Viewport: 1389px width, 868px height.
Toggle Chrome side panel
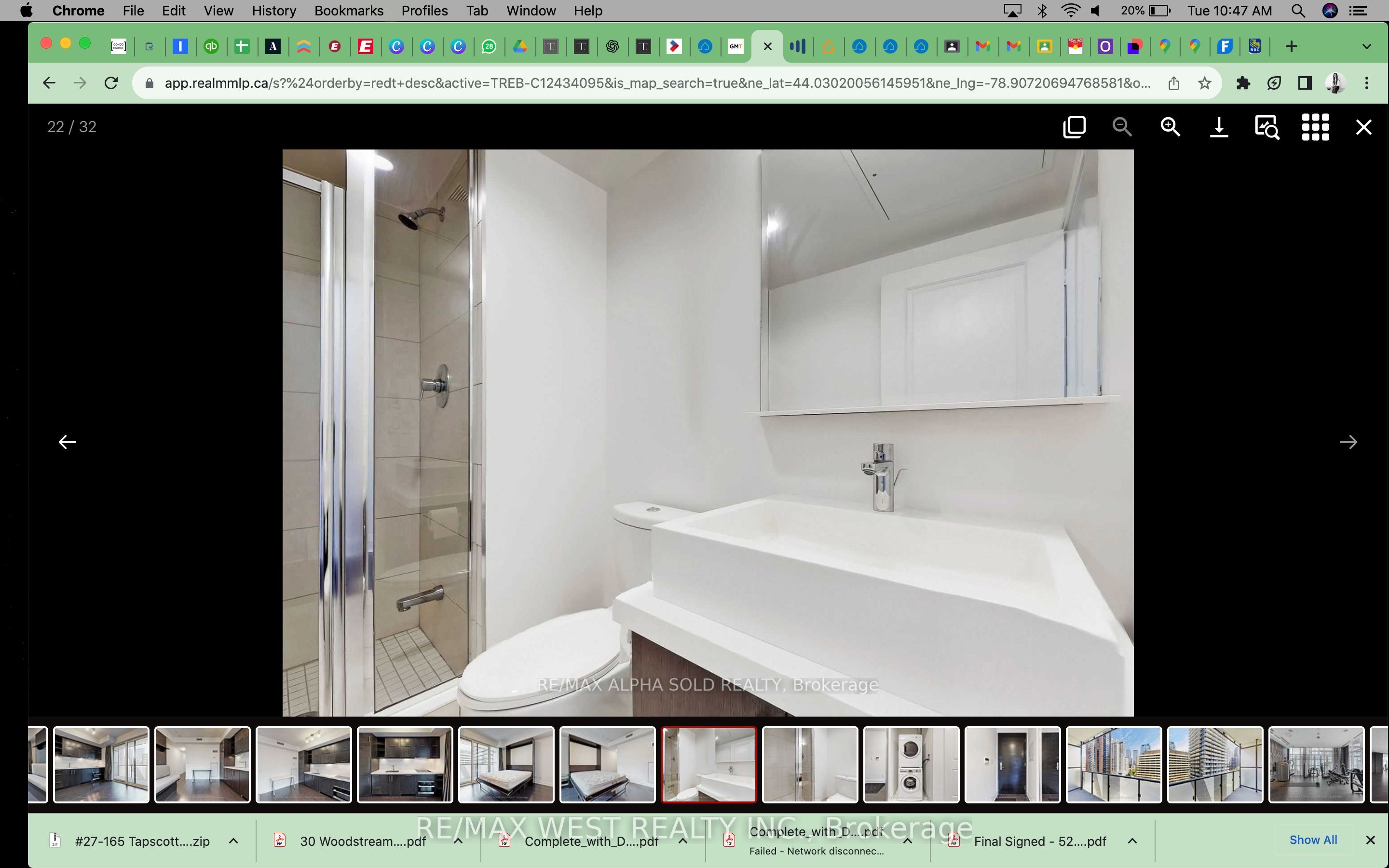(1304, 83)
